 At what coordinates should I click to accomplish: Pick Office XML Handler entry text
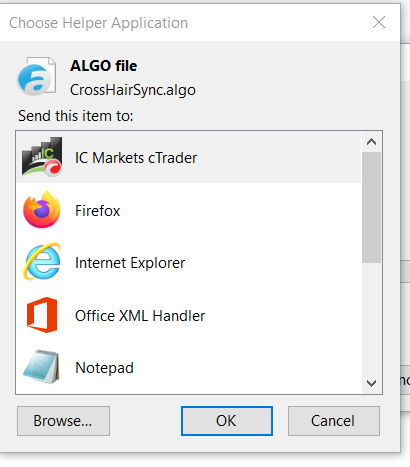(140, 316)
